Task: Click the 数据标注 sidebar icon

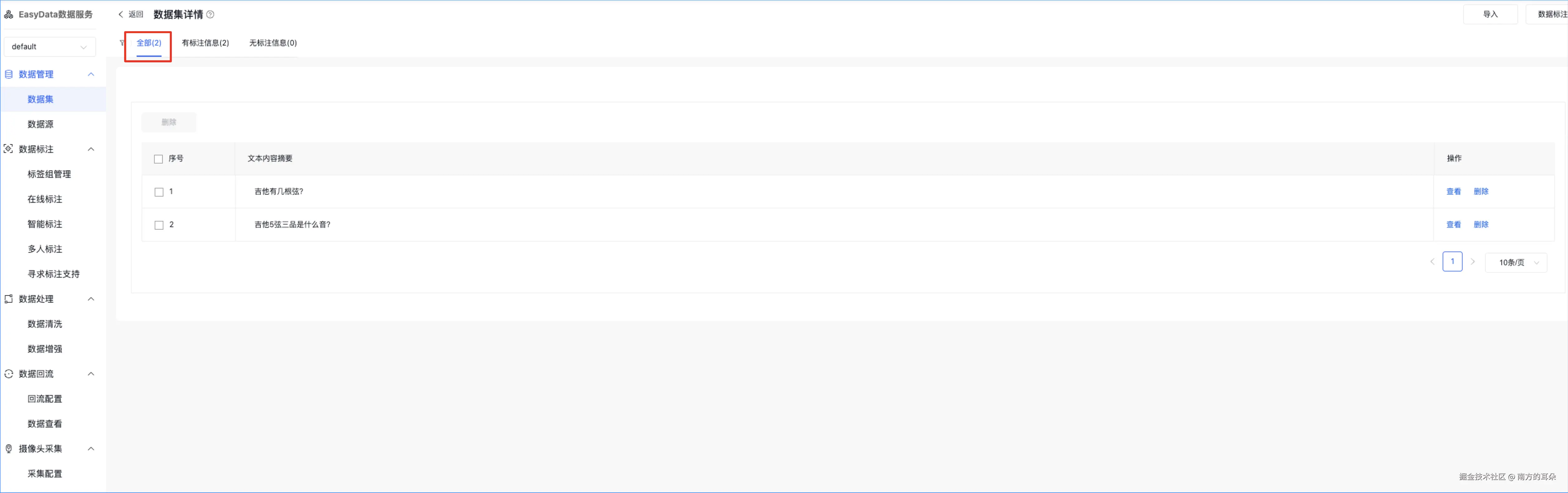Action: 8,149
